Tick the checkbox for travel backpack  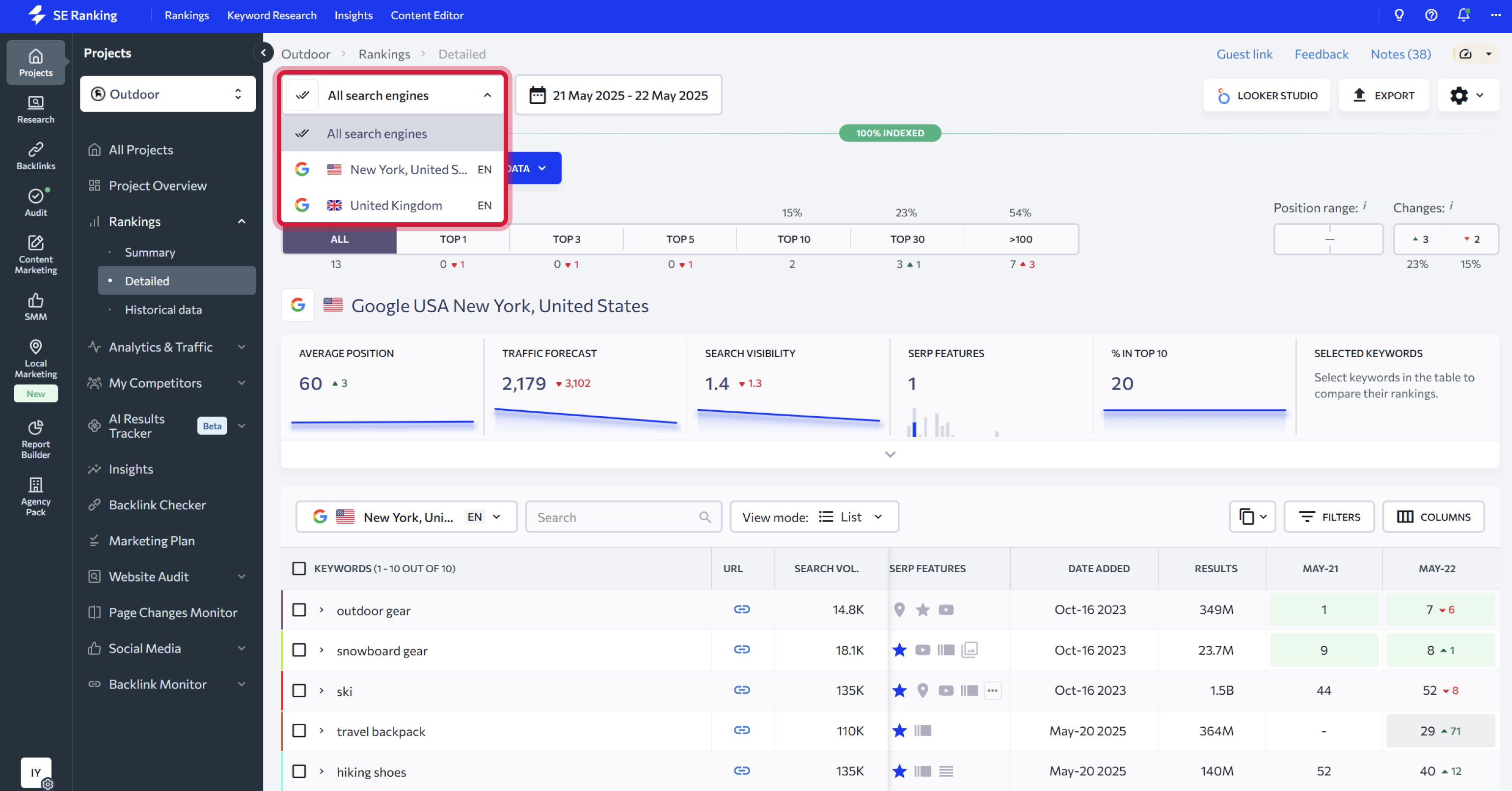(299, 731)
